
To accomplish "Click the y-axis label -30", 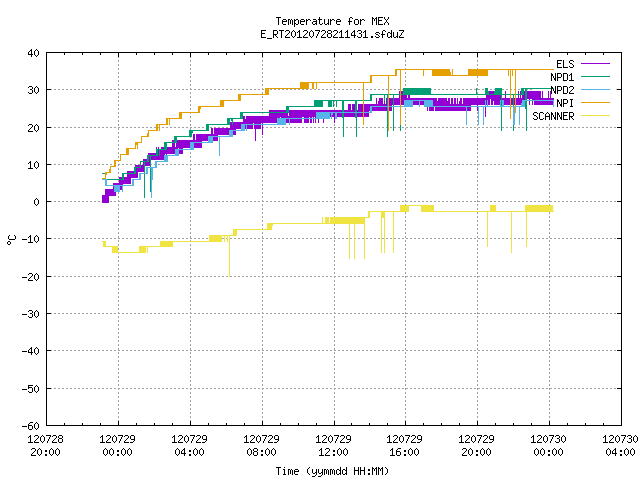I will point(31,314).
